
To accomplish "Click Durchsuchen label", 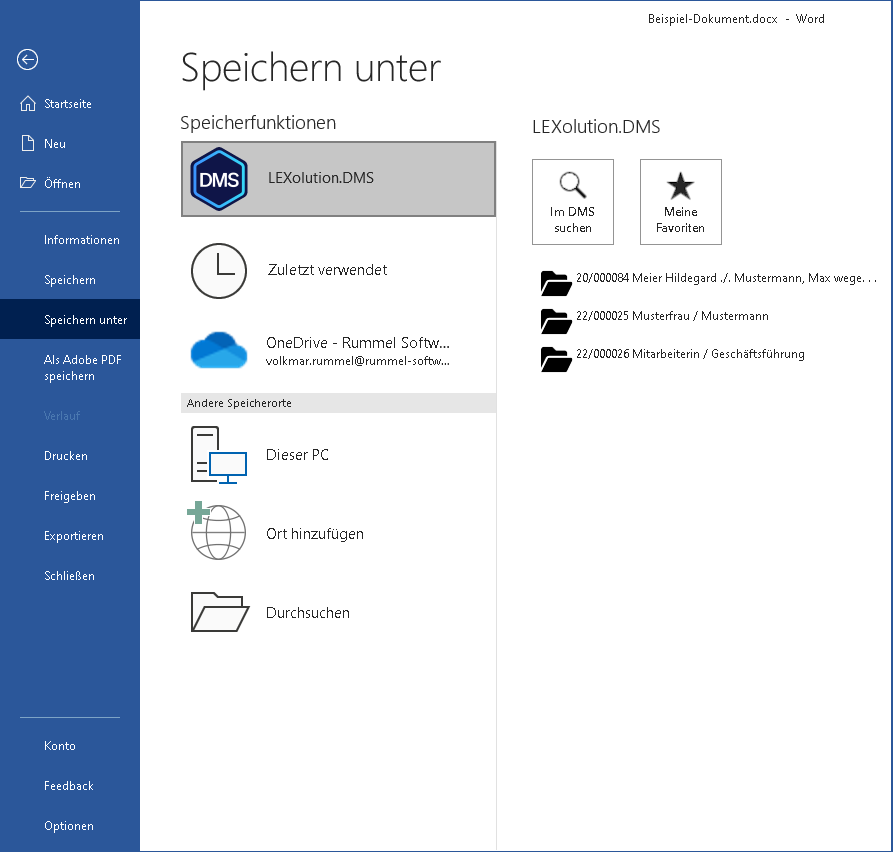I will (308, 613).
